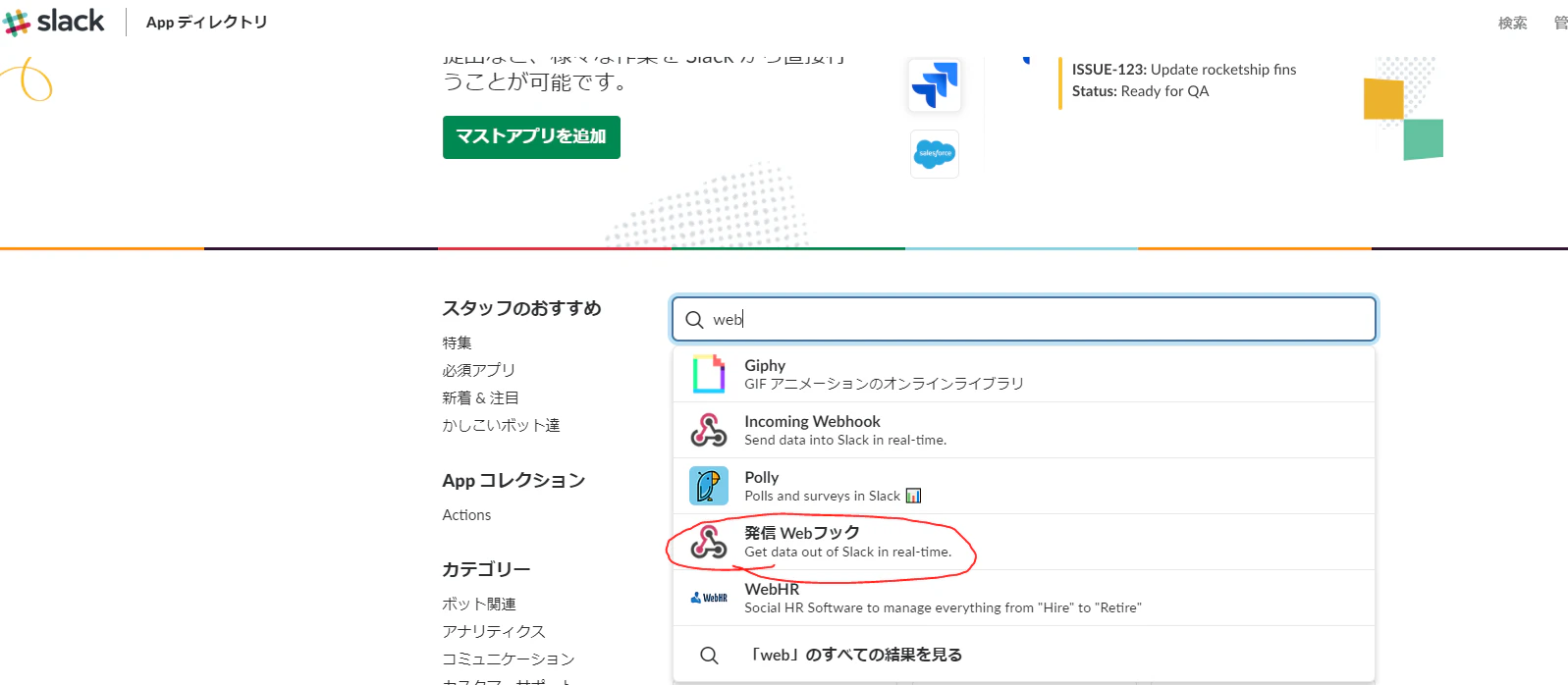Click the 検索 link in the header
This screenshot has width=1568, height=685.
click(x=1512, y=23)
